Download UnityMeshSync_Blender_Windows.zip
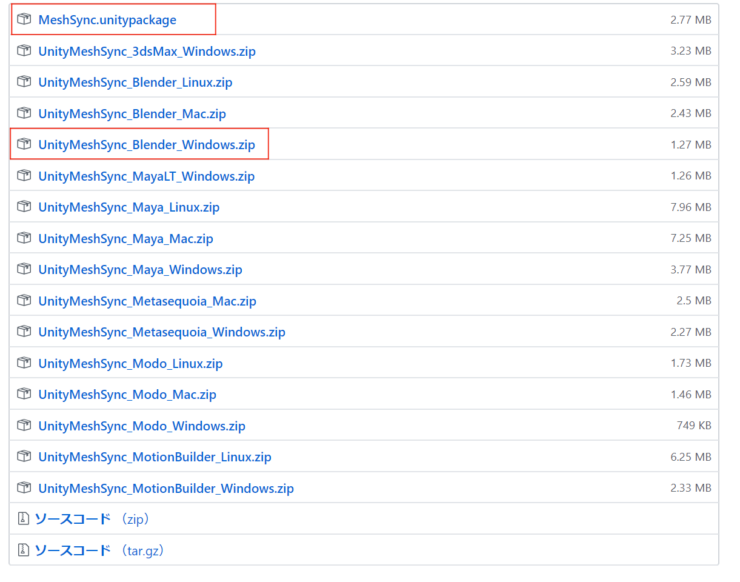Viewport: 740px width, 582px height. coord(146,145)
